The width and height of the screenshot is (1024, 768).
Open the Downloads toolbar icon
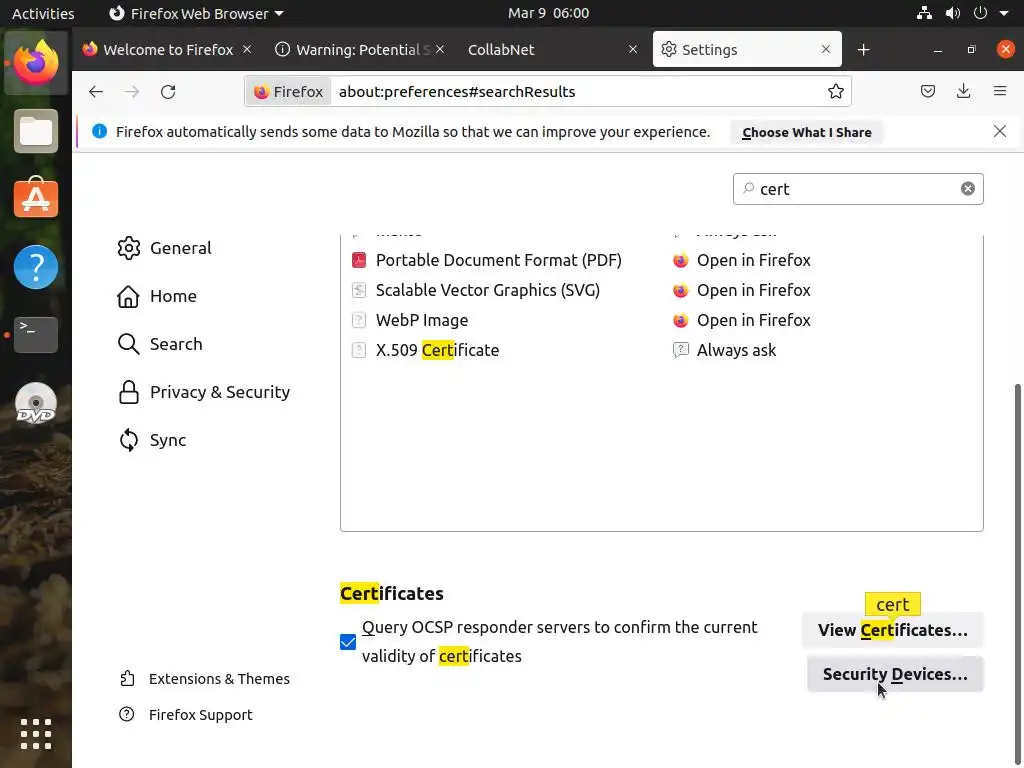point(963,92)
